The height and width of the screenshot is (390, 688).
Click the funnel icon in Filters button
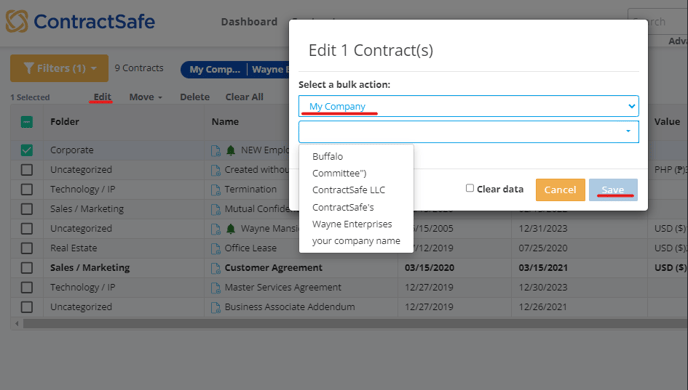pos(29,68)
